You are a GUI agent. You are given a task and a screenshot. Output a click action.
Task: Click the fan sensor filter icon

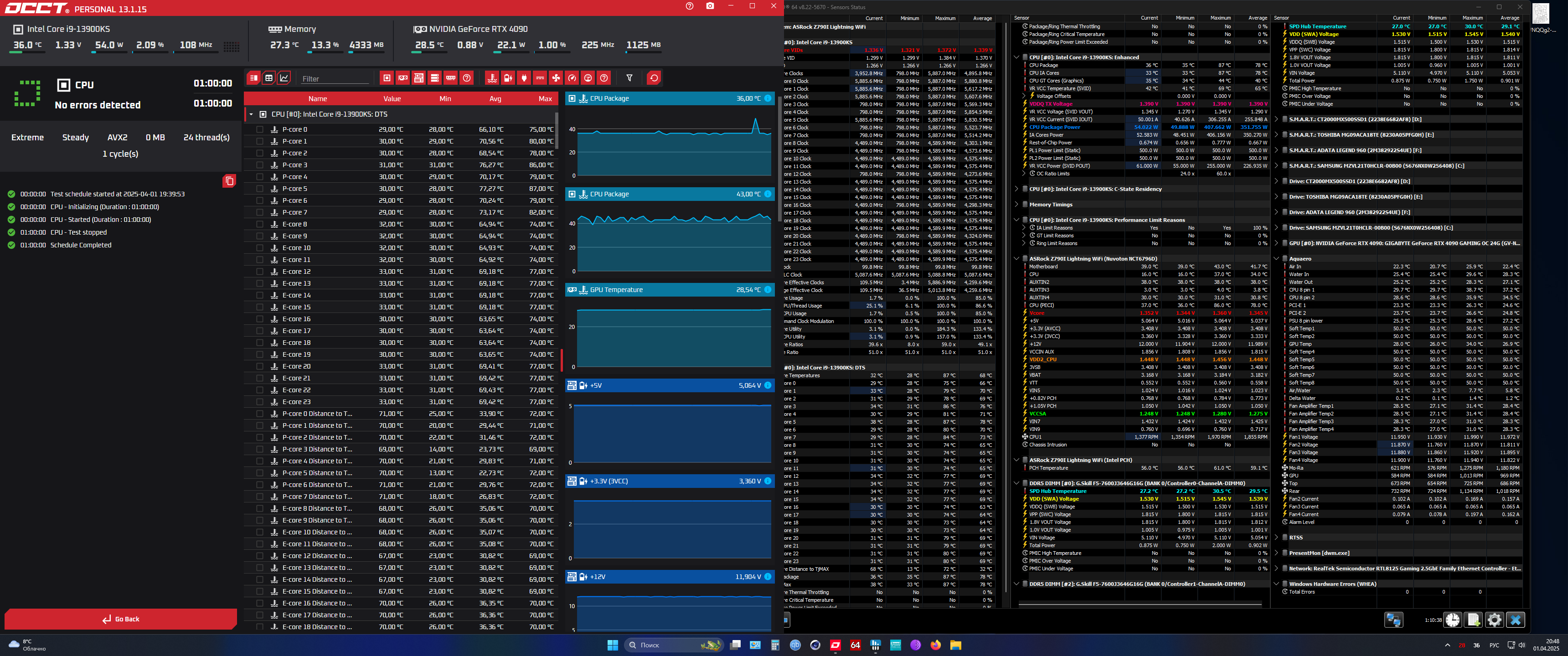[556, 78]
